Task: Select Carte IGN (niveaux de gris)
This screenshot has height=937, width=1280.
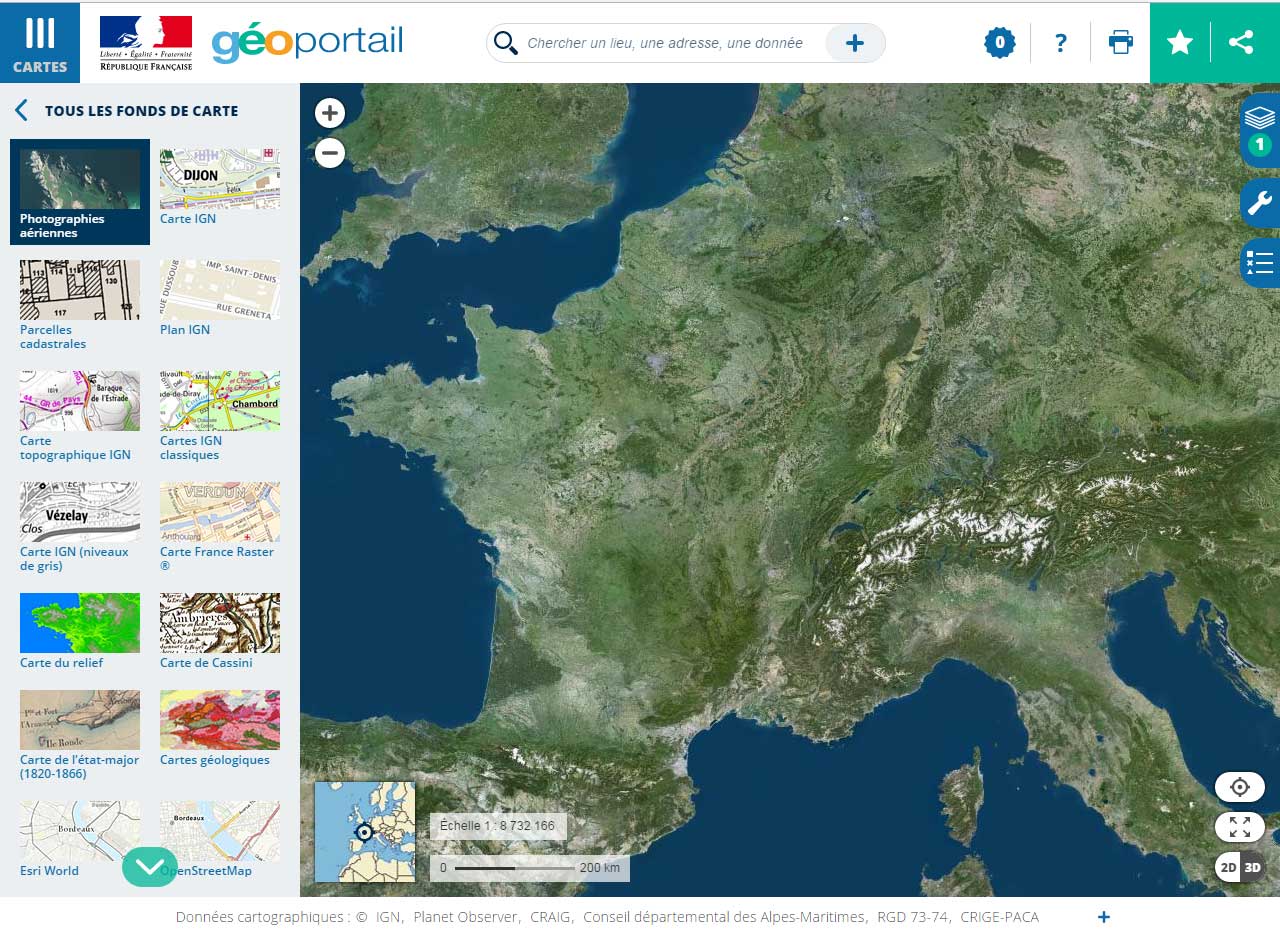Action: 80,527
